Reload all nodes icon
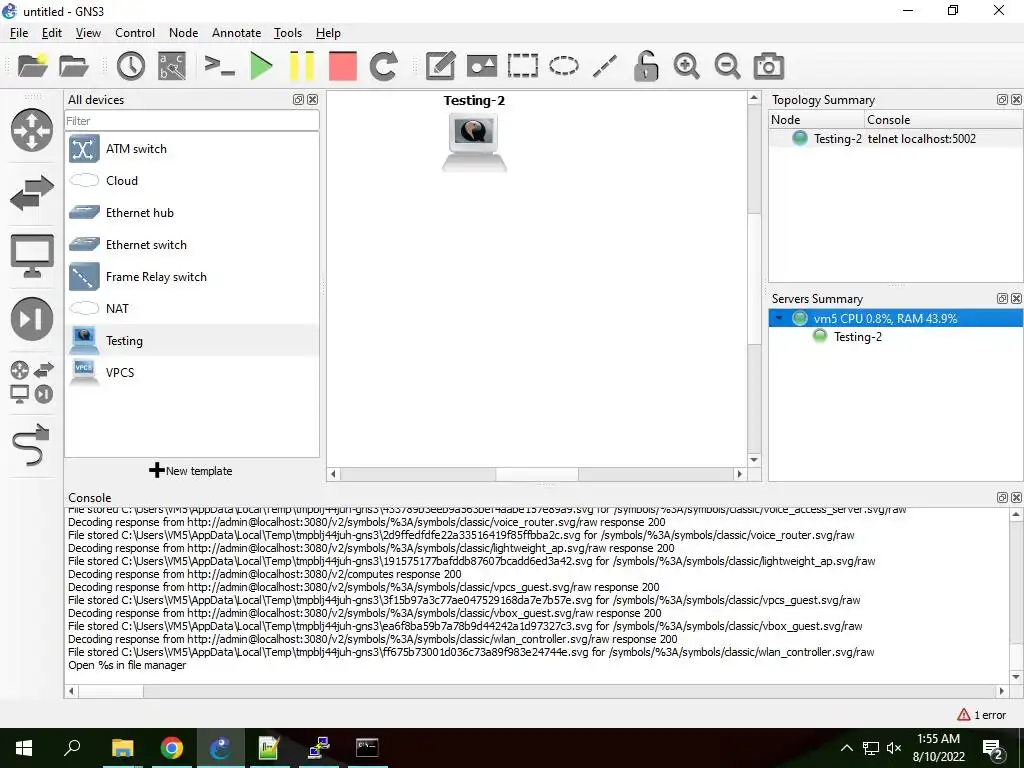The height and width of the screenshot is (768, 1024). (x=383, y=66)
